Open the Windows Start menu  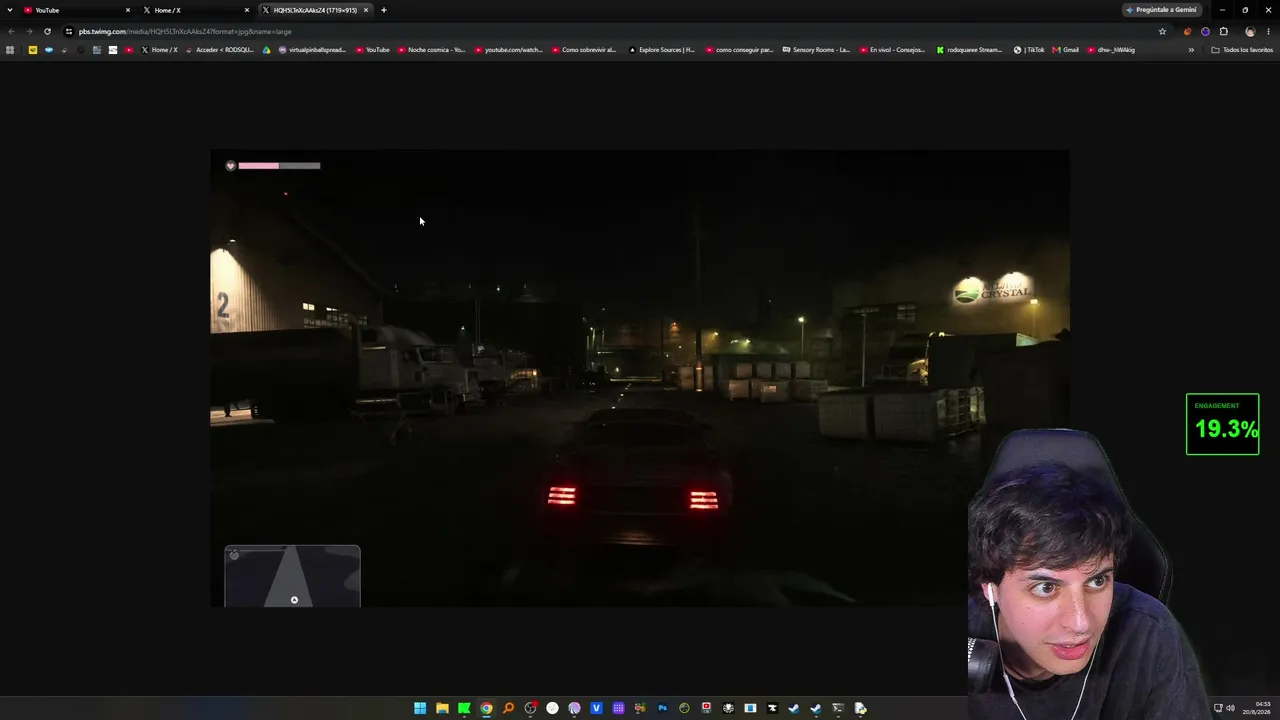(420, 708)
